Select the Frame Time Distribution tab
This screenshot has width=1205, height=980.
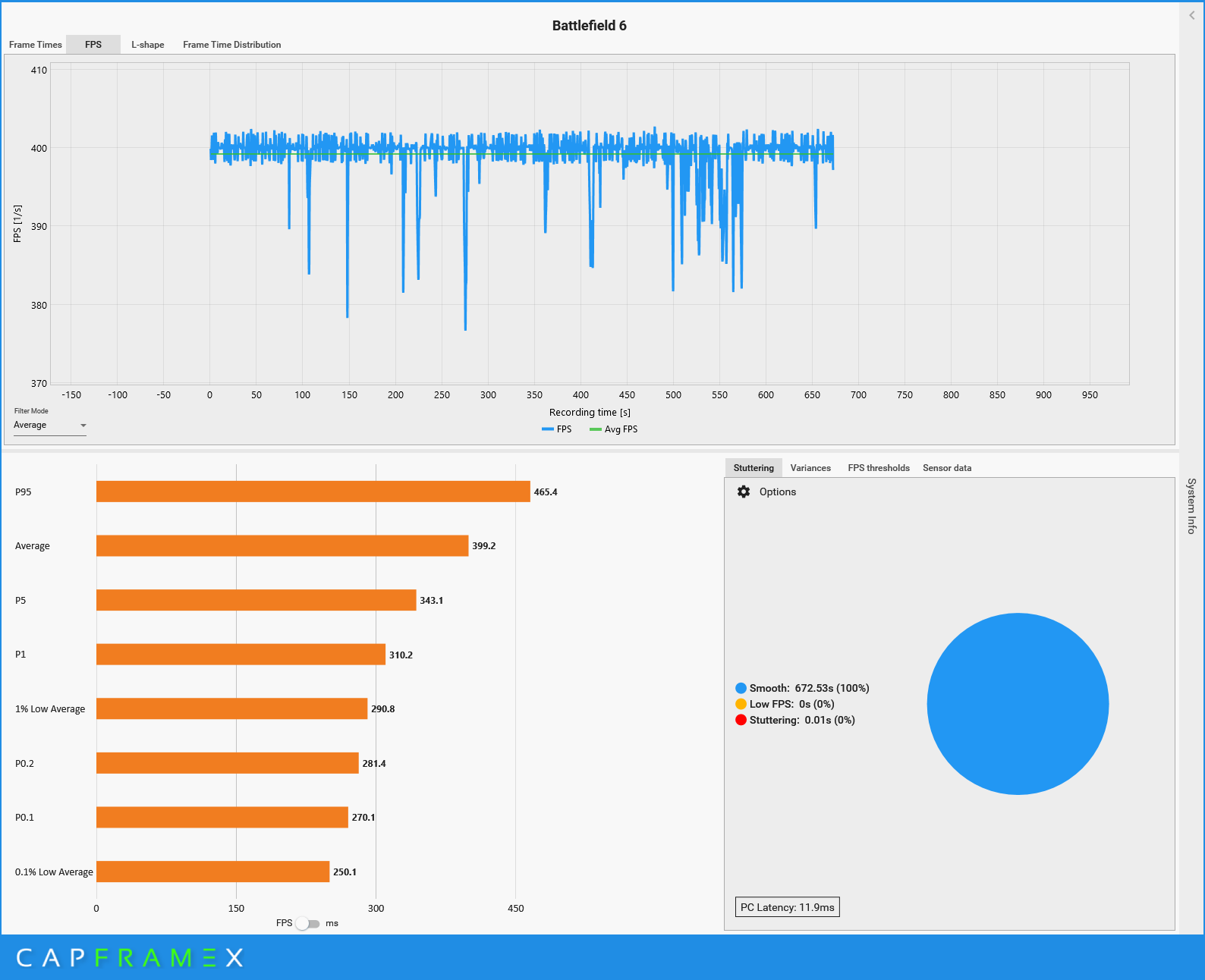click(231, 45)
